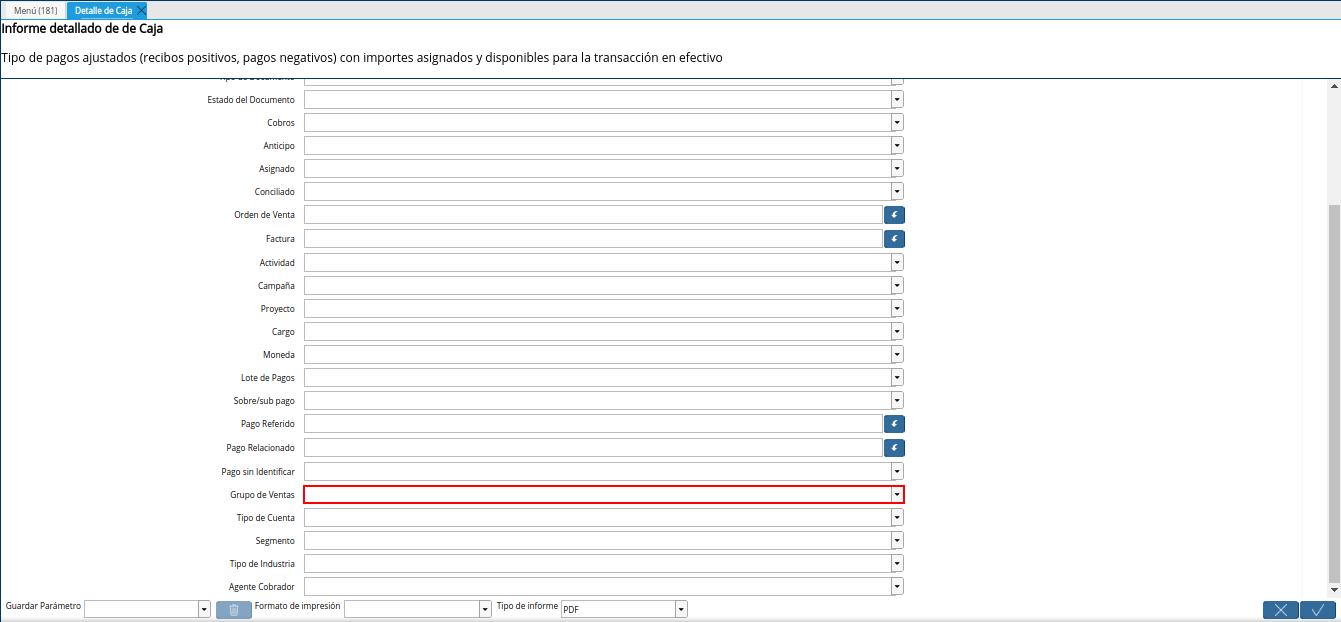Select the Detalle de Caja tab
Viewport: 1341px width, 622px height.
click(100, 10)
